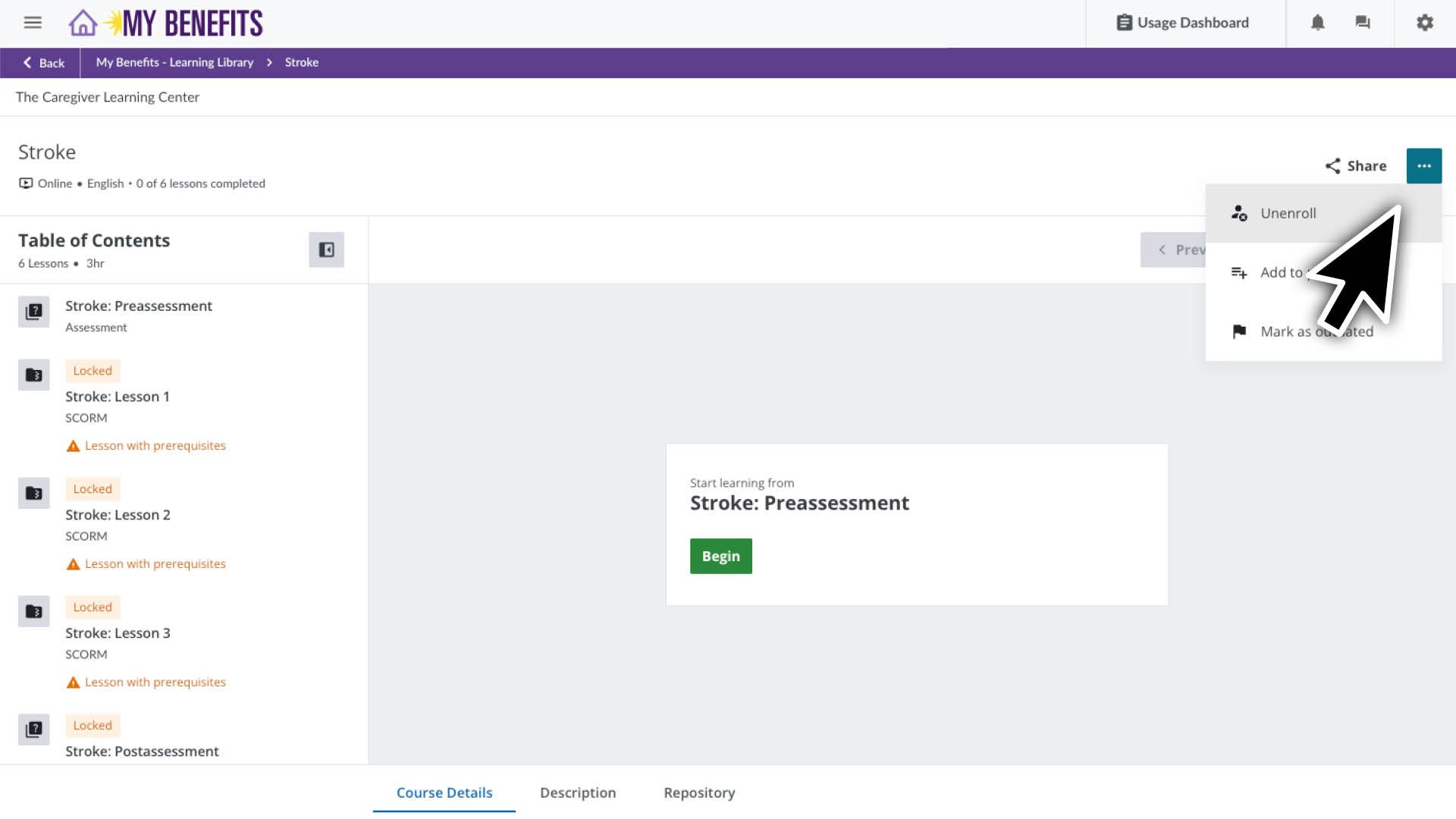Click the Share button
The image size is (1456, 819).
1355,166
